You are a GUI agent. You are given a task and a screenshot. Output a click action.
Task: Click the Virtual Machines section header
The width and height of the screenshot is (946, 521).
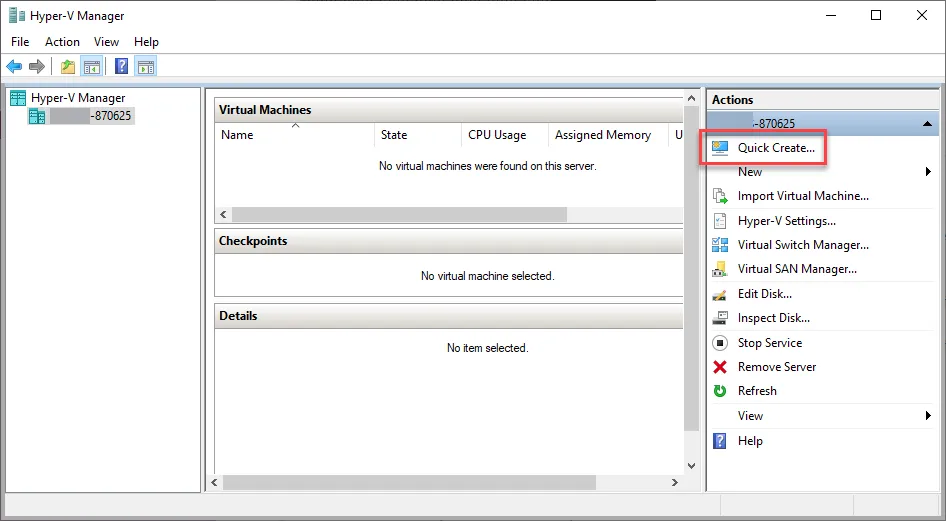448,110
